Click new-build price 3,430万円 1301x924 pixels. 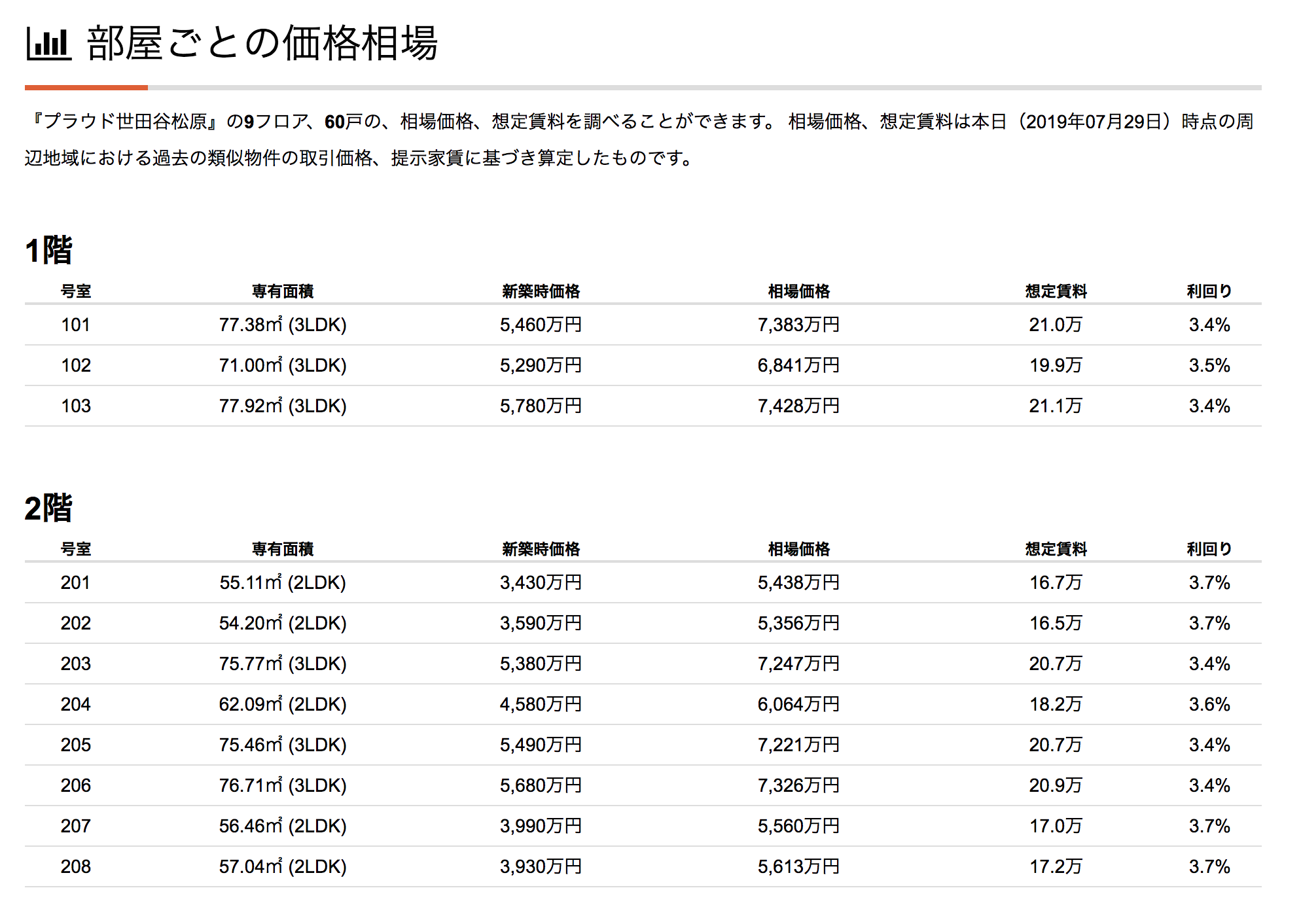(x=541, y=582)
